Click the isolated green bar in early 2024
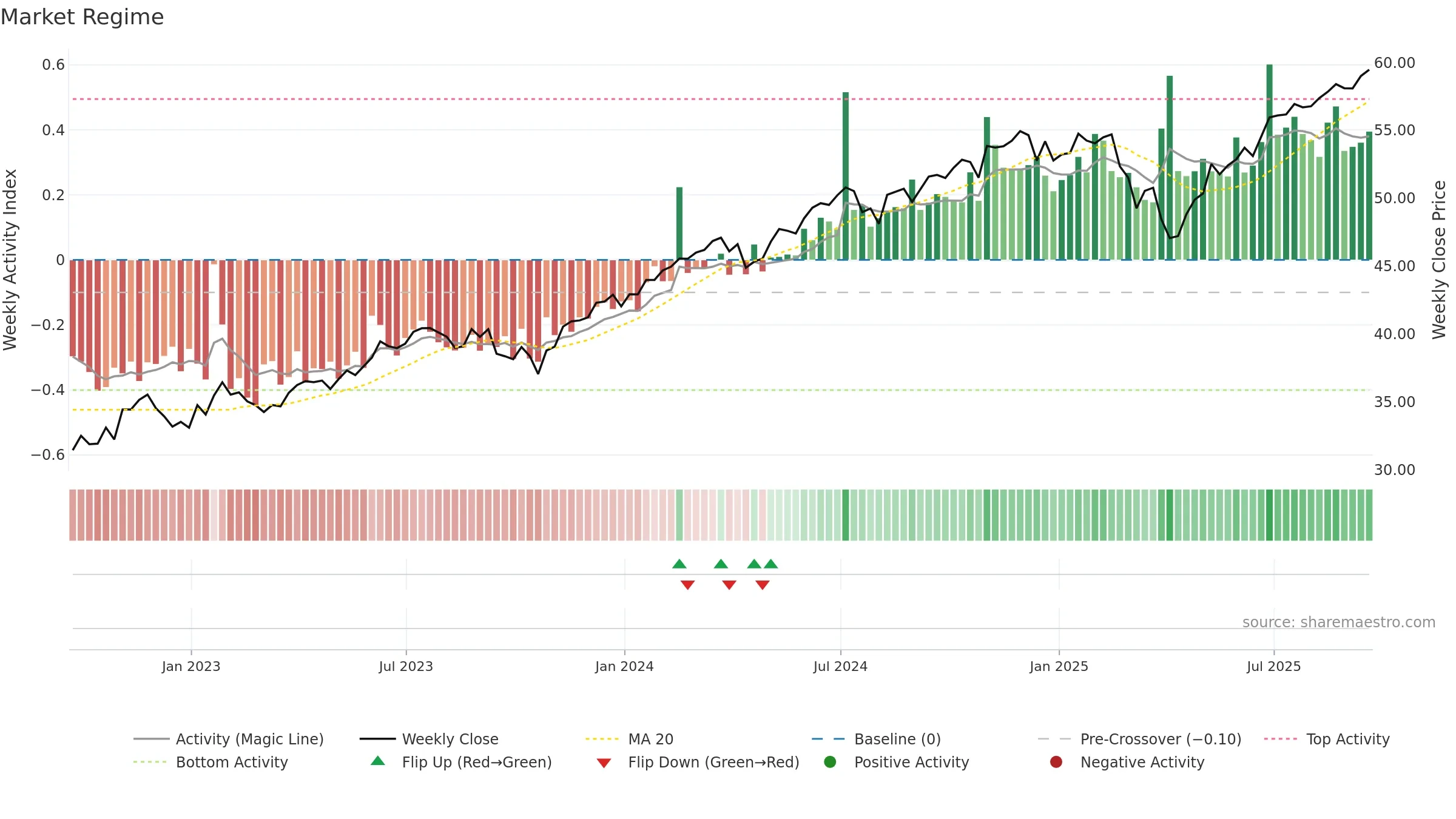The image size is (1456, 819). [x=679, y=223]
